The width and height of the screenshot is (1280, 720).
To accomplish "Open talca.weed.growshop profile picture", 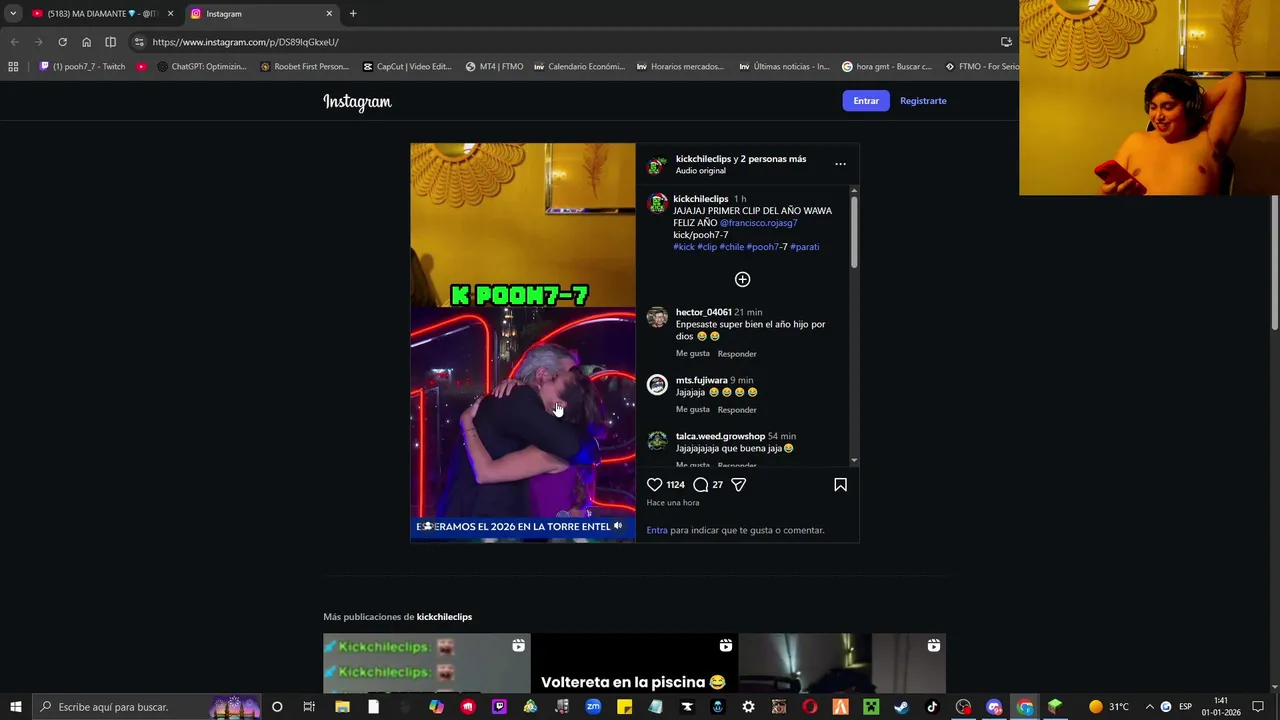I will coord(657,441).
